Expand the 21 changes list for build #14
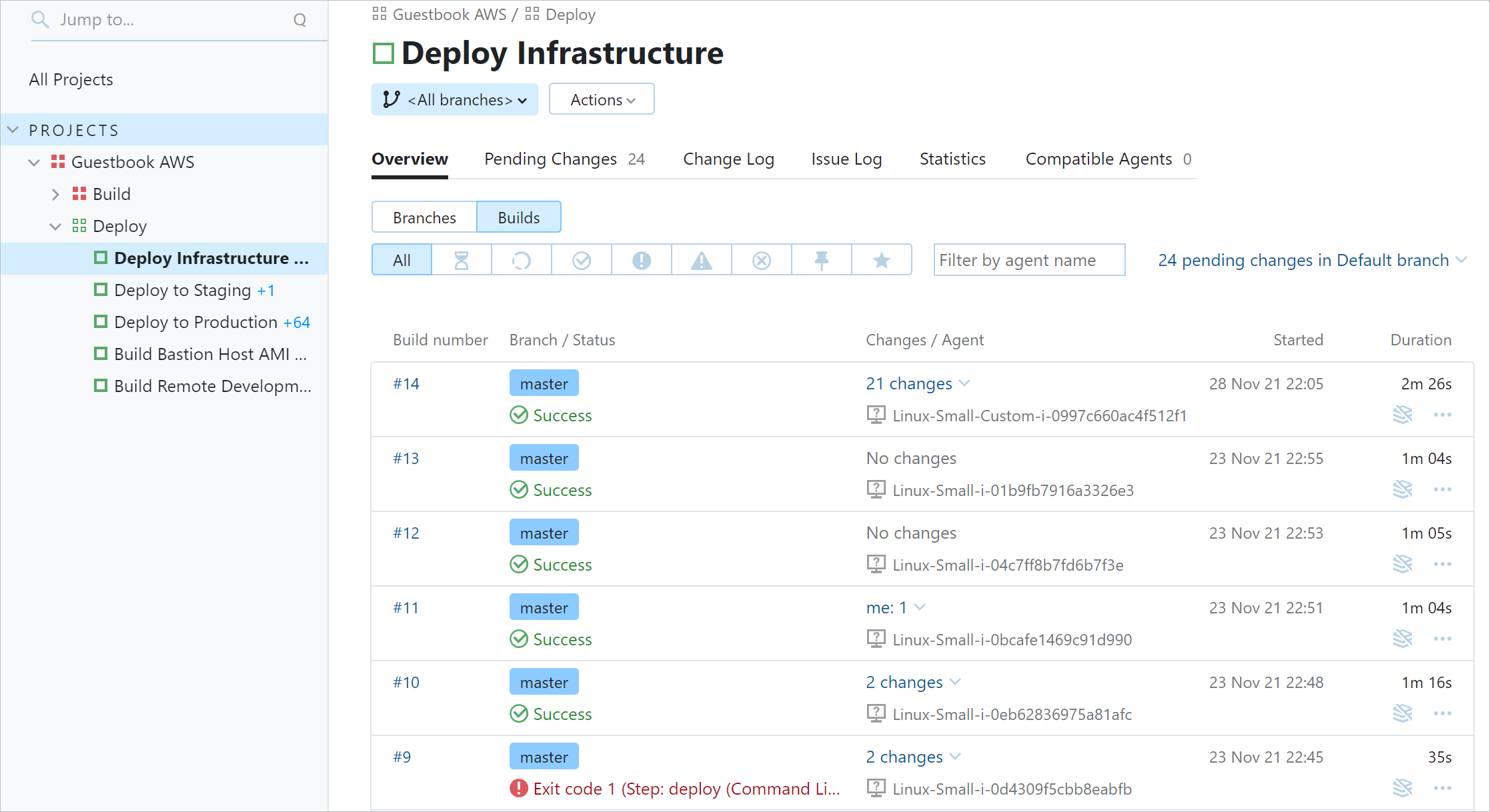 (x=918, y=383)
